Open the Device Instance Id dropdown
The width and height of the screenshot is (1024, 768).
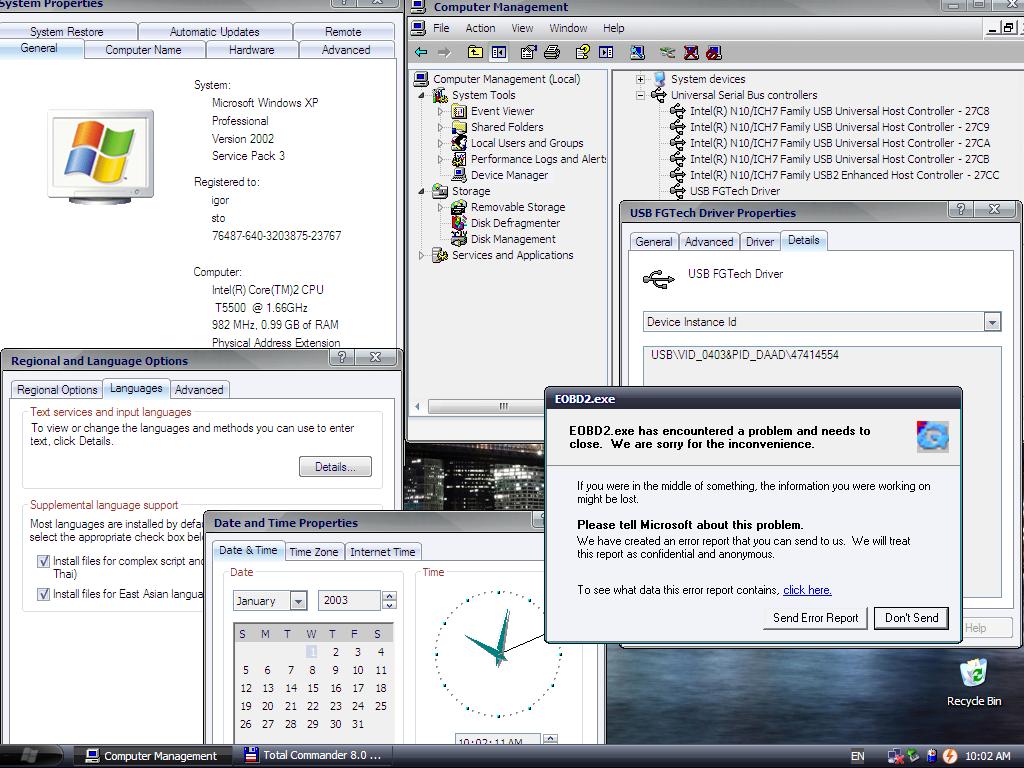(993, 322)
